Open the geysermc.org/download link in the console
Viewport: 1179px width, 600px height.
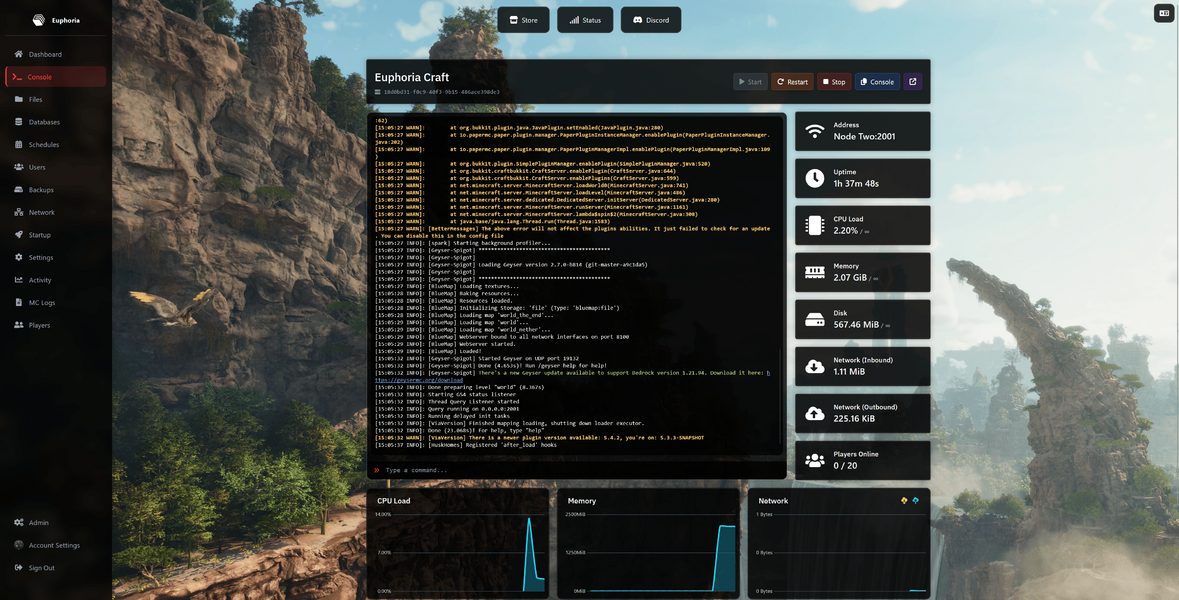point(419,380)
